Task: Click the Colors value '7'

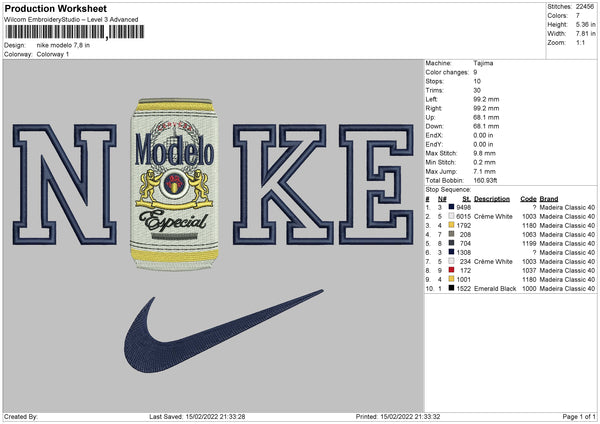Action: [578, 16]
